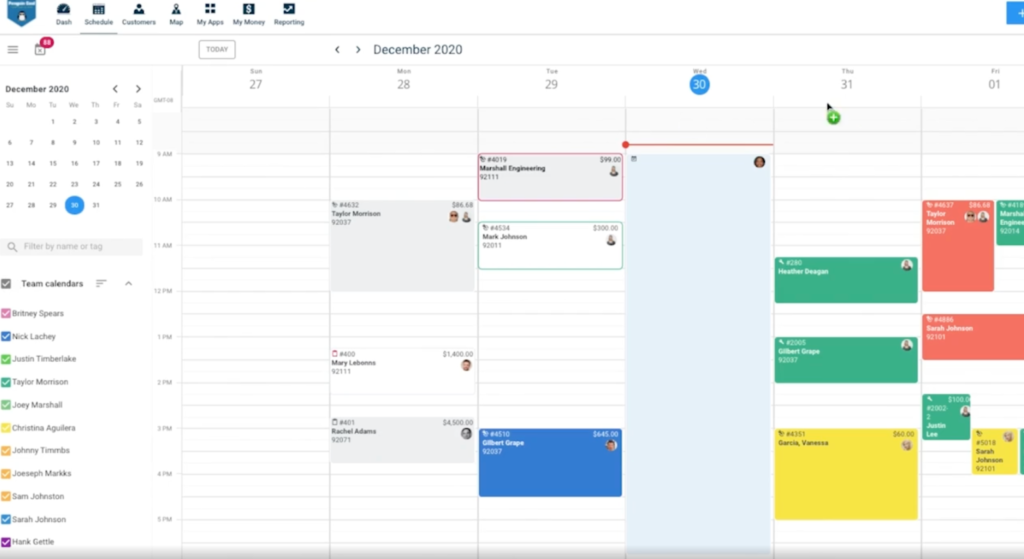Toggle Britney Spears calendar checkbox
The width and height of the screenshot is (1024, 559).
coord(6,313)
